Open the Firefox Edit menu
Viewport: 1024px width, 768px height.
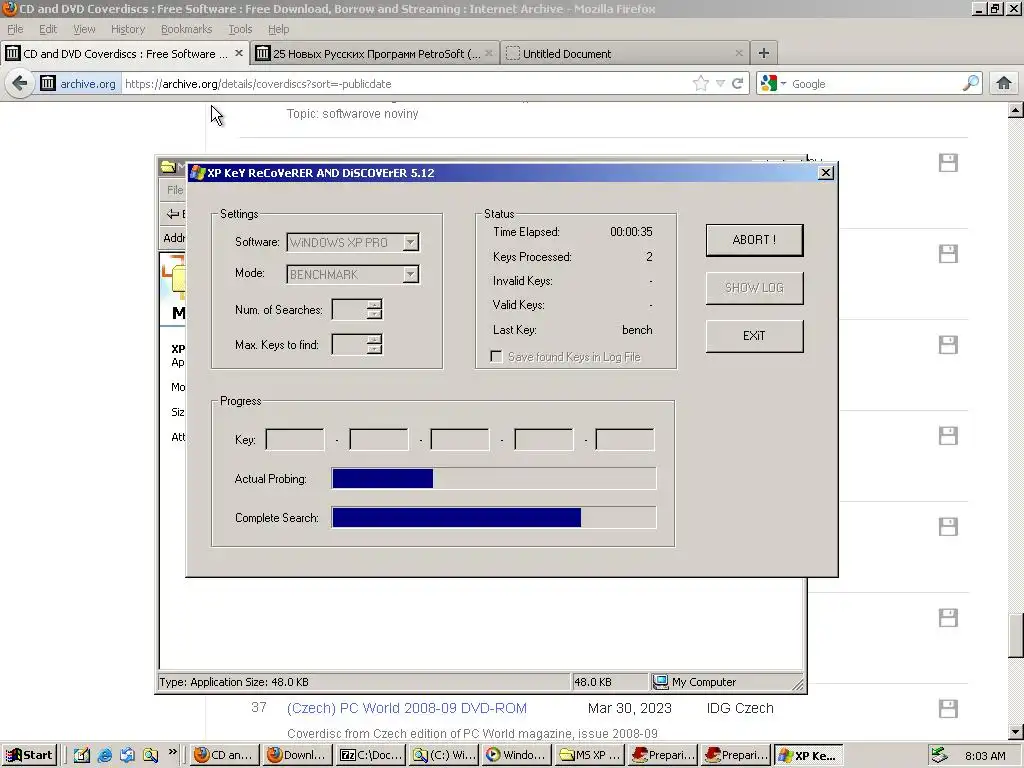coord(48,29)
